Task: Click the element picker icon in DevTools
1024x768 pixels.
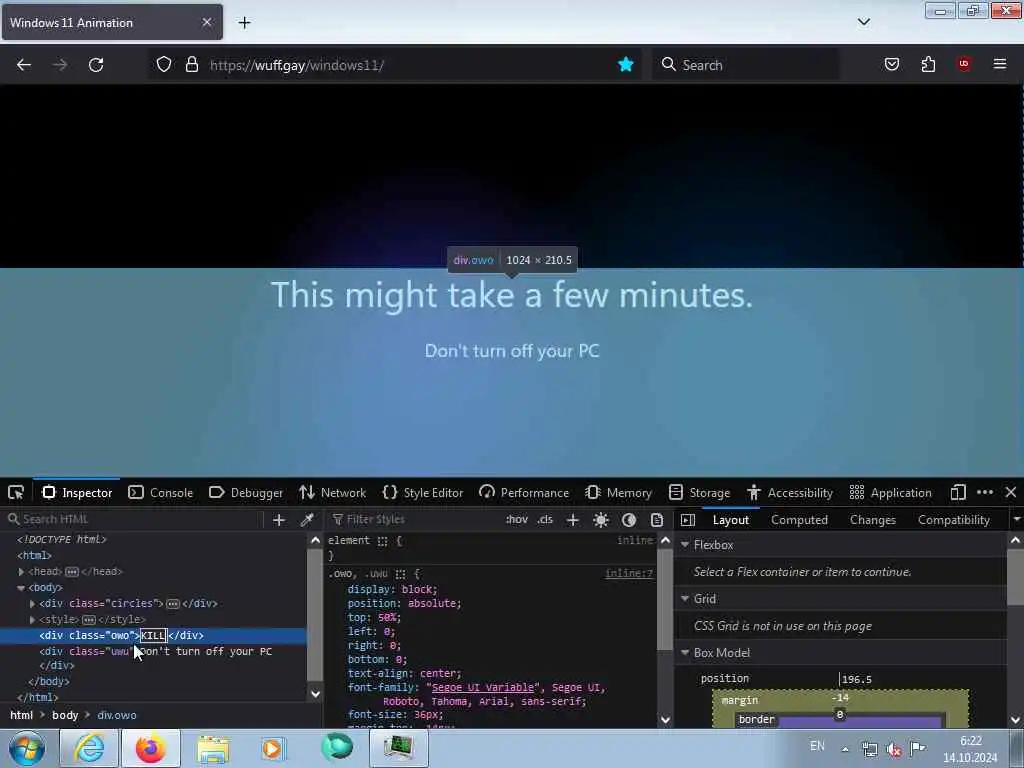Action: 16,492
